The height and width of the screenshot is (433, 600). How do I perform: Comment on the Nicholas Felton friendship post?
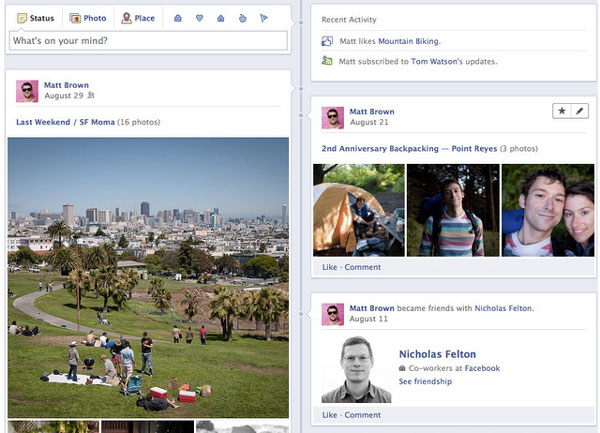(x=362, y=414)
